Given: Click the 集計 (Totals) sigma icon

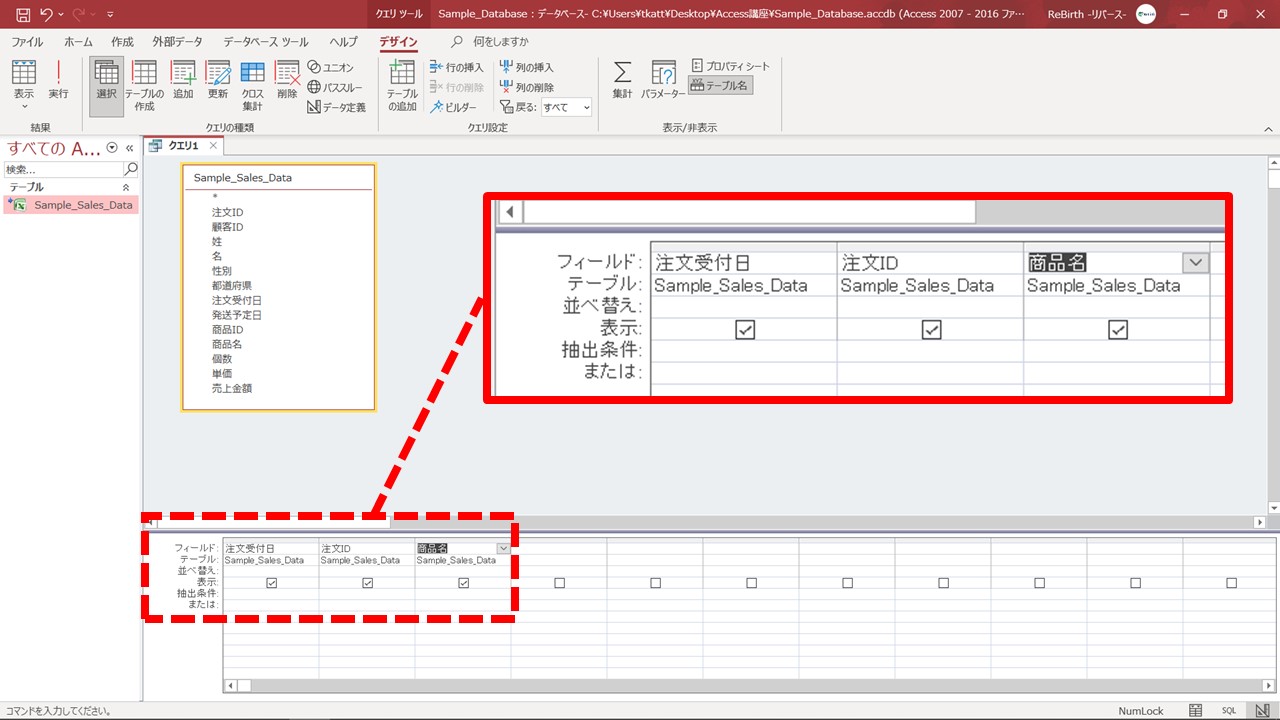Looking at the screenshot, I should click(622, 80).
